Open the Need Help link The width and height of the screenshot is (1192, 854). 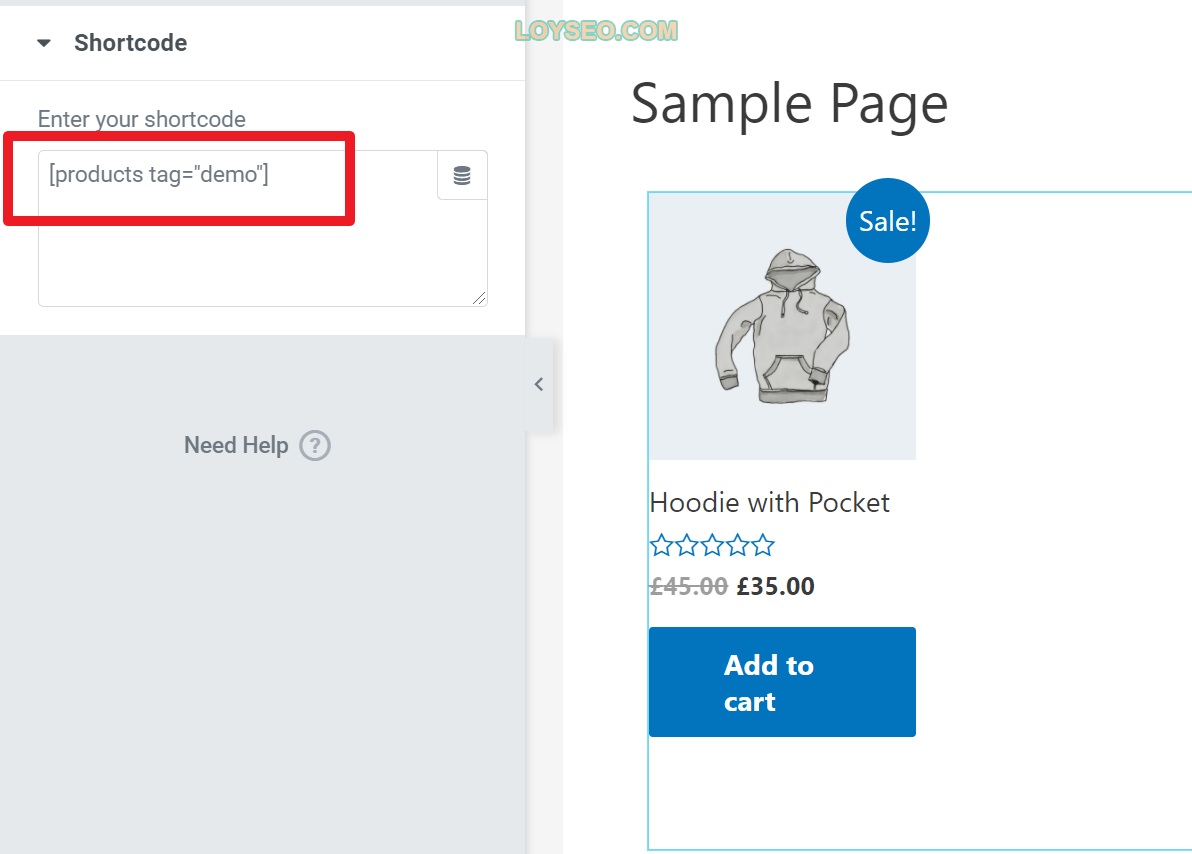click(236, 445)
